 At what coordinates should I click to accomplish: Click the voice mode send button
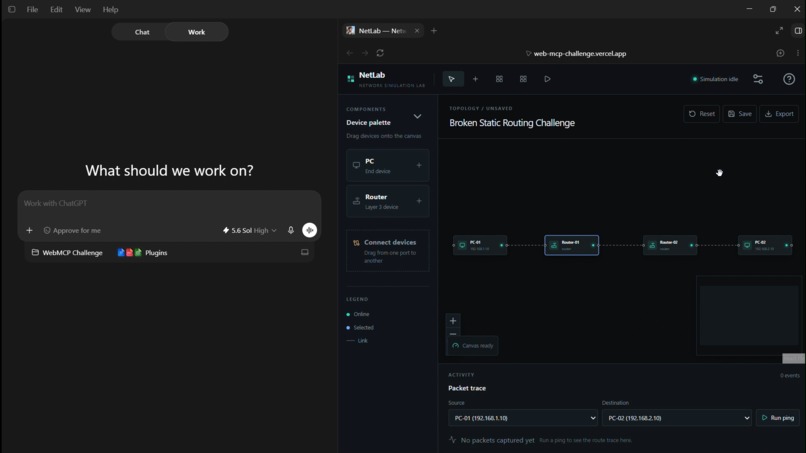click(309, 230)
